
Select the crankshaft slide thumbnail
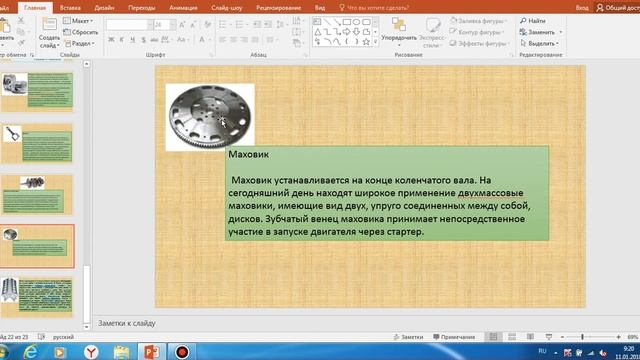point(37,195)
